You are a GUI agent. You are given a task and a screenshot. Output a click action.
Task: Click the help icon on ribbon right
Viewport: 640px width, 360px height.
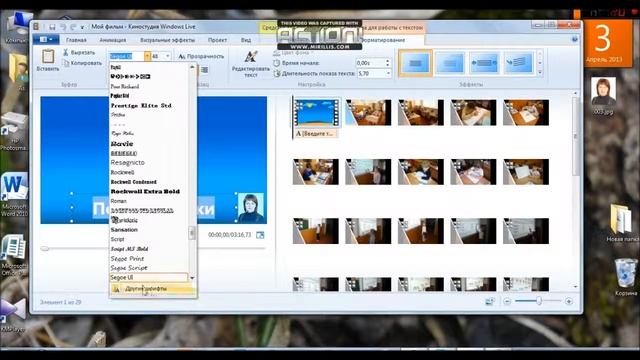pos(575,40)
